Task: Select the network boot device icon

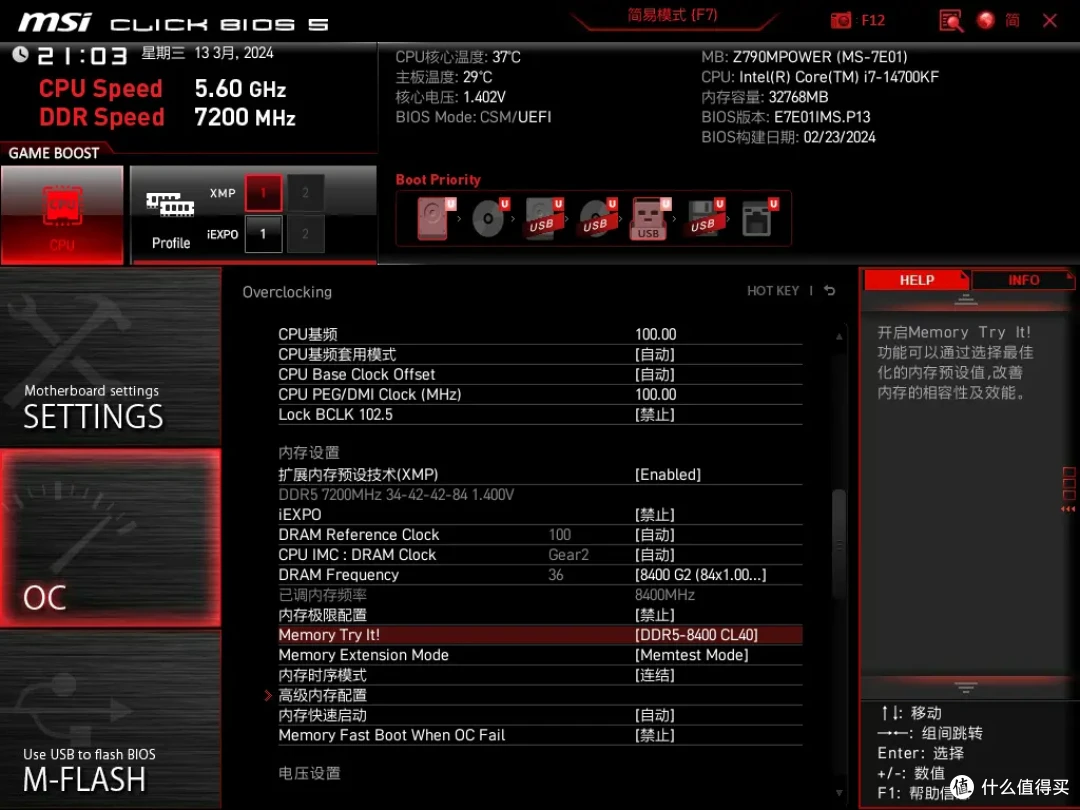Action: coord(758,218)
